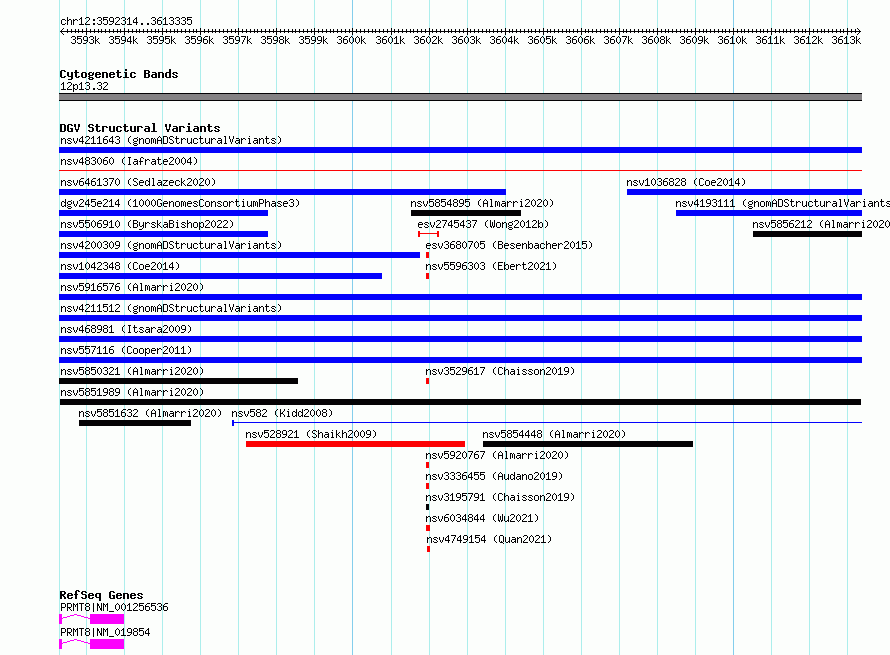Select blue bar under nsv1036828
Screen dimensions: 890x655
tap(744, 192)
